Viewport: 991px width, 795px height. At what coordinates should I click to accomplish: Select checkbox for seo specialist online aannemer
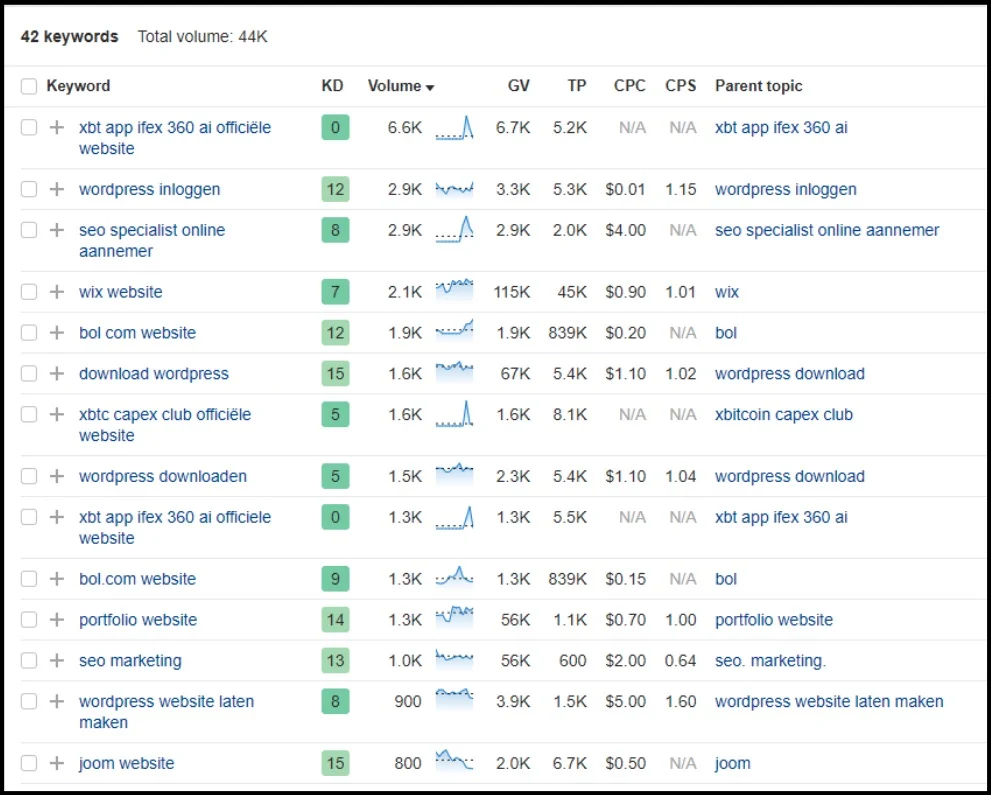tap(29, 230)
